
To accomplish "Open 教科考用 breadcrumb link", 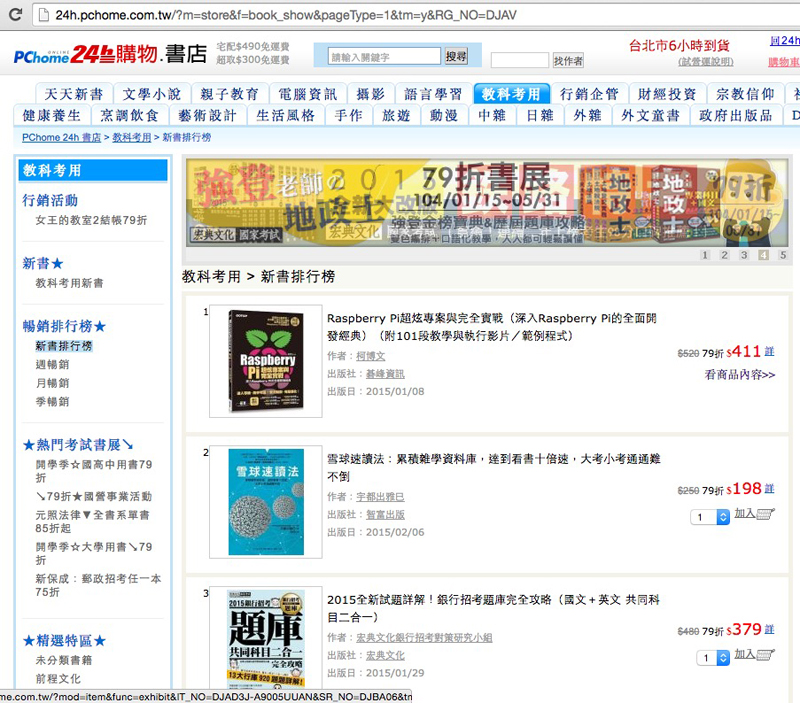I will [x=132, y=137].
